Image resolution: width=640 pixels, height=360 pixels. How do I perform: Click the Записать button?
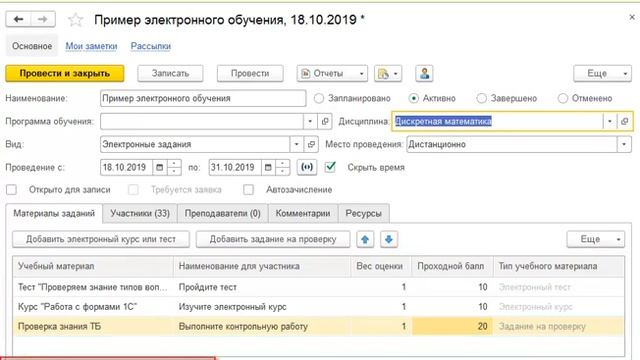pos(170,73)
